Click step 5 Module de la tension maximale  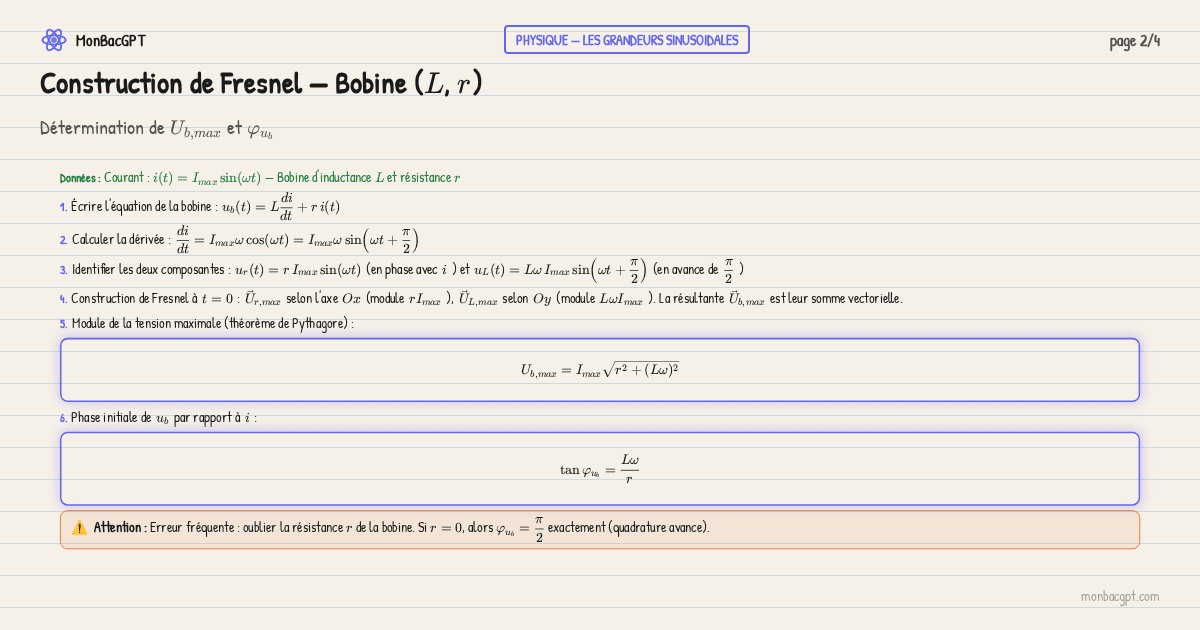click(x=212, y=323)
